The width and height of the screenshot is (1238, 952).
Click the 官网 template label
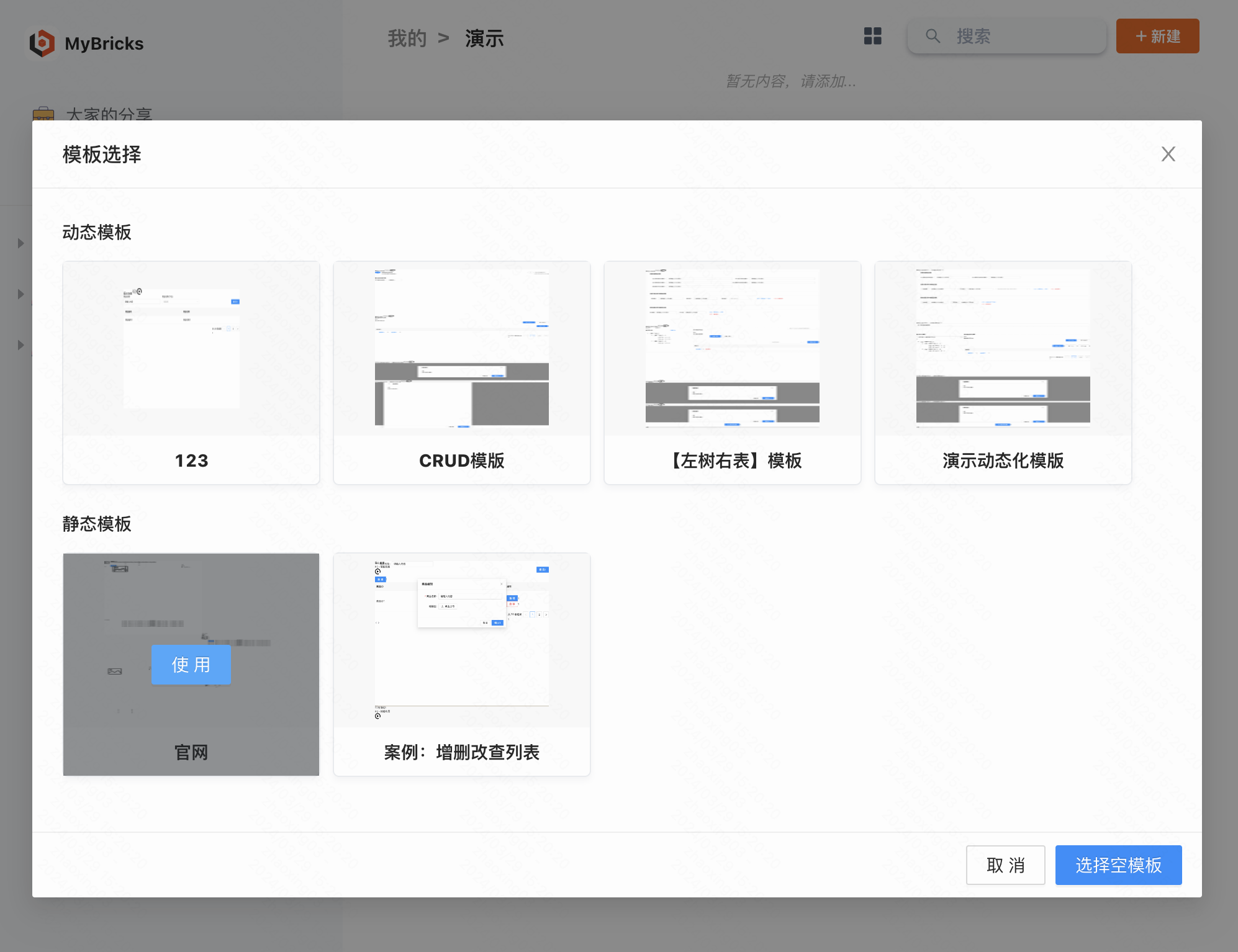191,752
